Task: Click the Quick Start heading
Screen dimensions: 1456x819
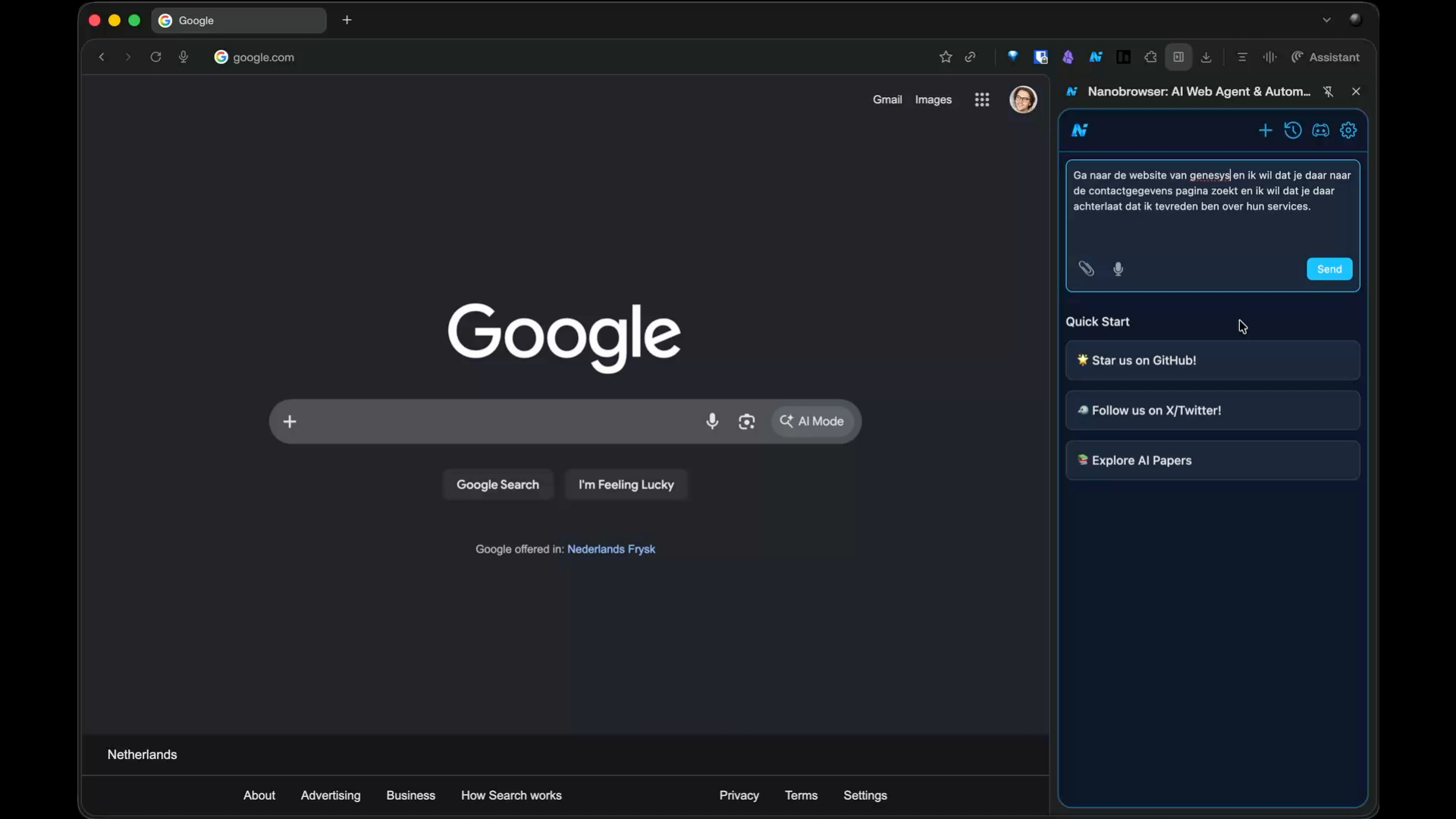Action: click(1097, 322)
